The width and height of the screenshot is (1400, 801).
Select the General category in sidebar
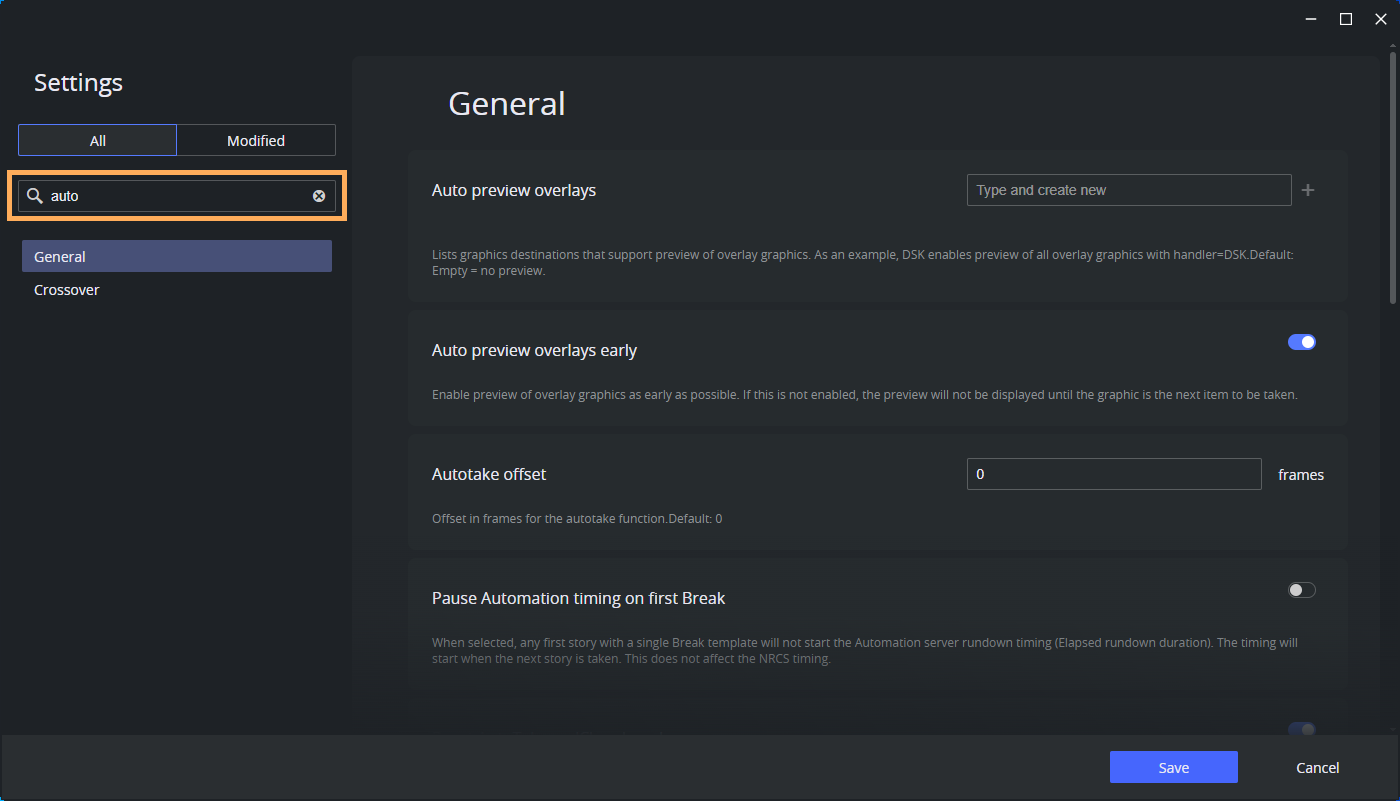pyautogui.click(x=177, y=257)
